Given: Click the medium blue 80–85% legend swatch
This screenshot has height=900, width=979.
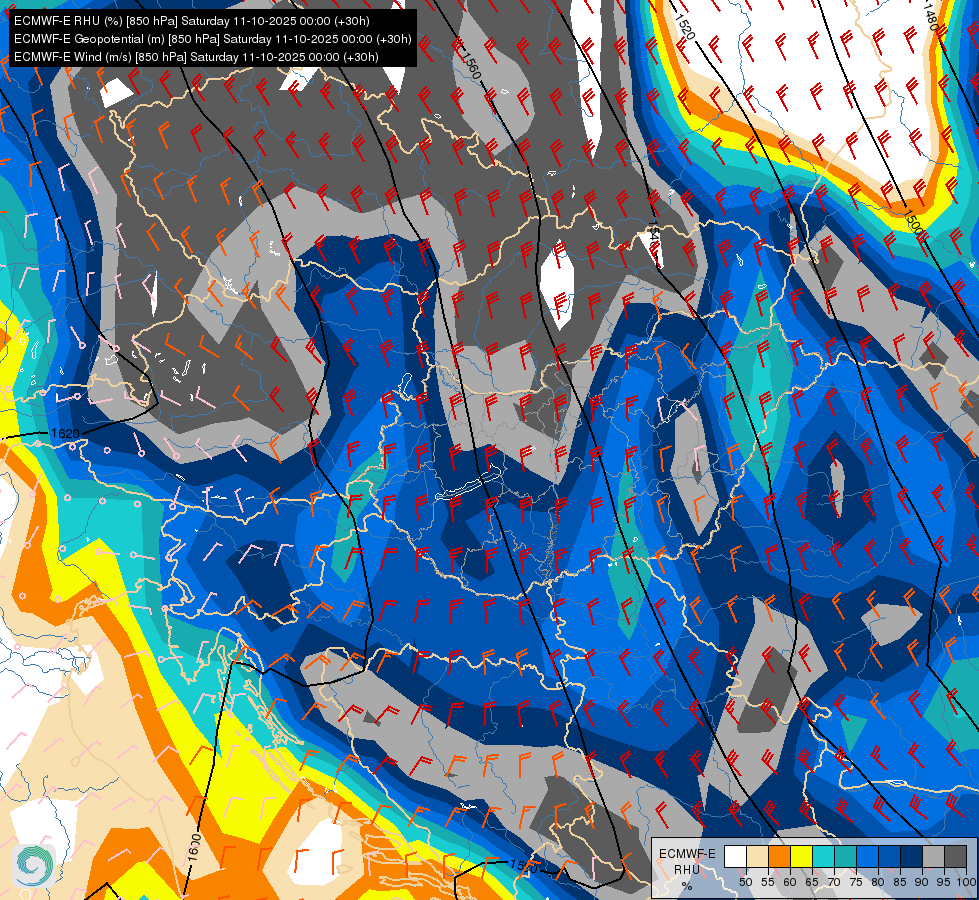Looking at the screenshot, I should pyautogui.click(x=890, y=856).
